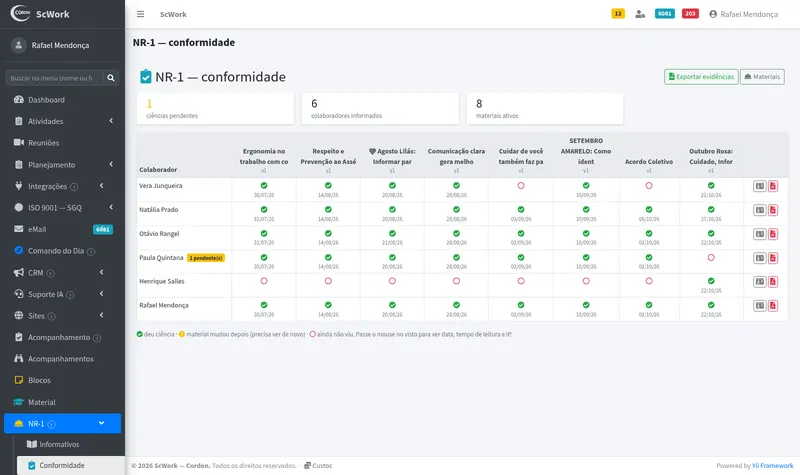Open eMail in the sidebar
The height and width of the screenshot is (475, 800).
tap(62, 230)
